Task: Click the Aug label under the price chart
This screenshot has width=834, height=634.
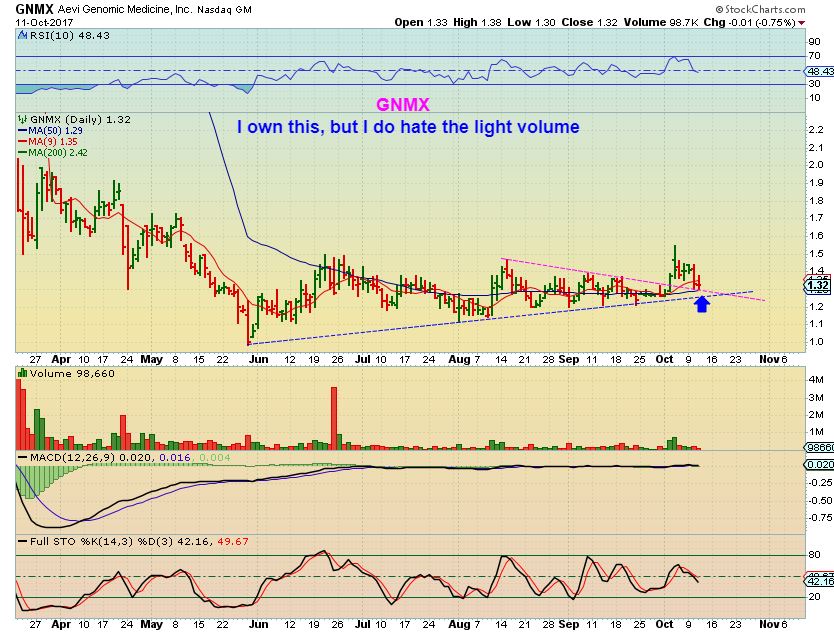Action: click(459, 360)
